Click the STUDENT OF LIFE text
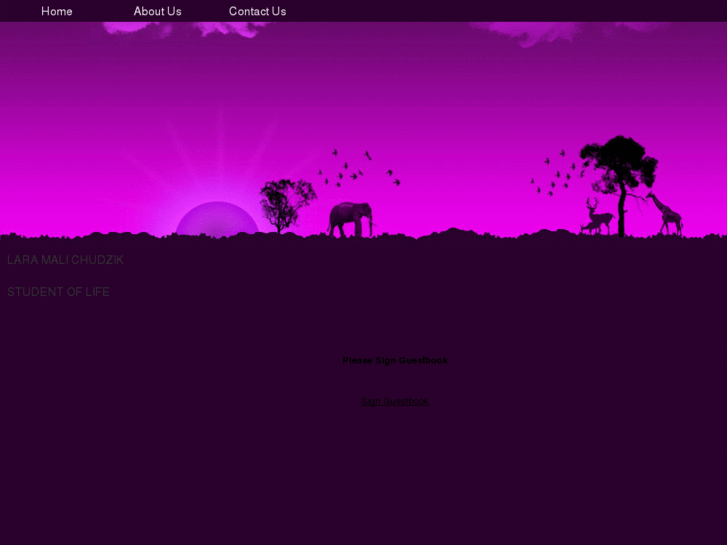Image resolution: width=727 pixels, height=545 pixels. pyautogui.click(x=58, y=292)
